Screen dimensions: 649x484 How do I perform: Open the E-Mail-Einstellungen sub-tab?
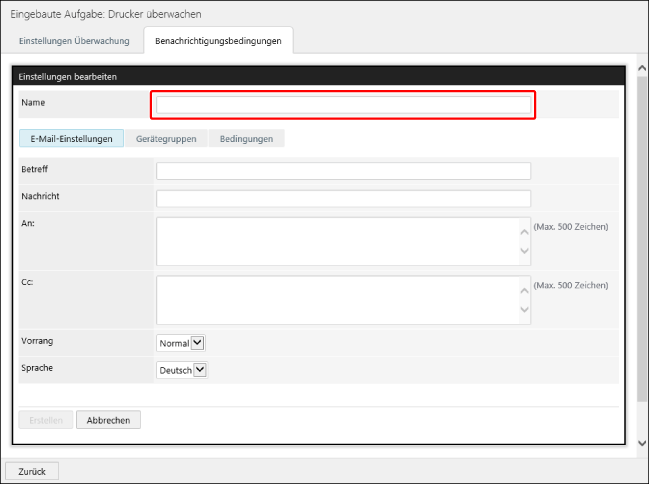pos(71,139)
